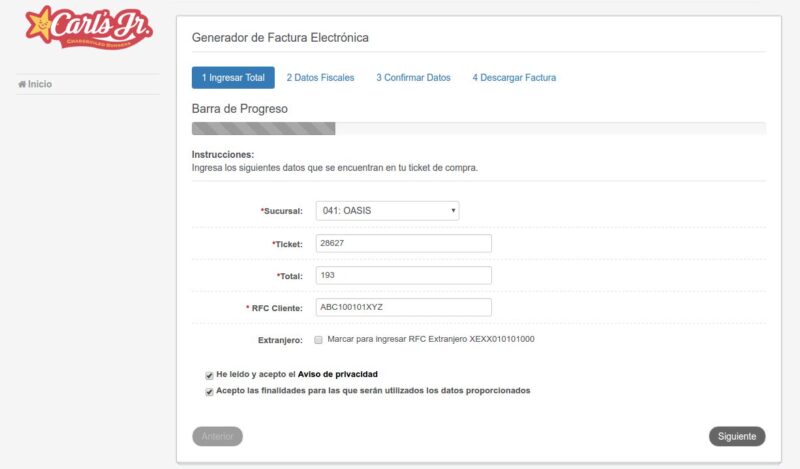Enable the Extranjero RFC checkbox

pyautogui.click(x=318, y=340)
